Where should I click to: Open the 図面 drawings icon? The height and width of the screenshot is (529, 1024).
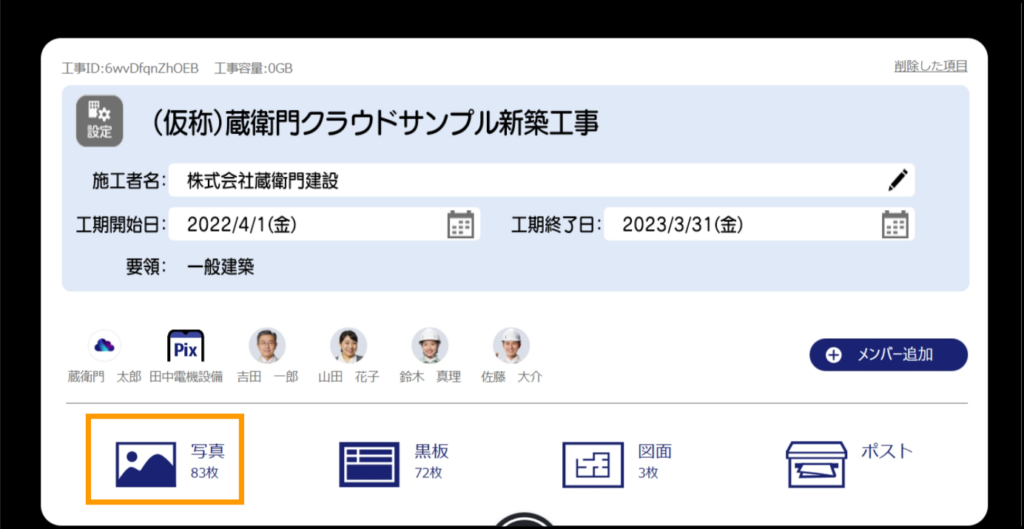click(593, 465)
